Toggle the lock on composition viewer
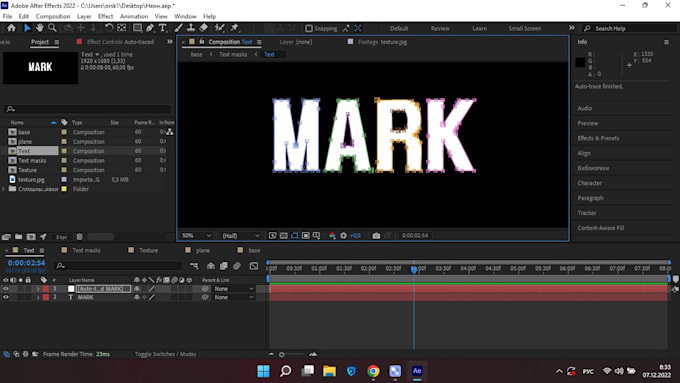The width and height of the screenshot is (680, 383). tap(202, 42)
